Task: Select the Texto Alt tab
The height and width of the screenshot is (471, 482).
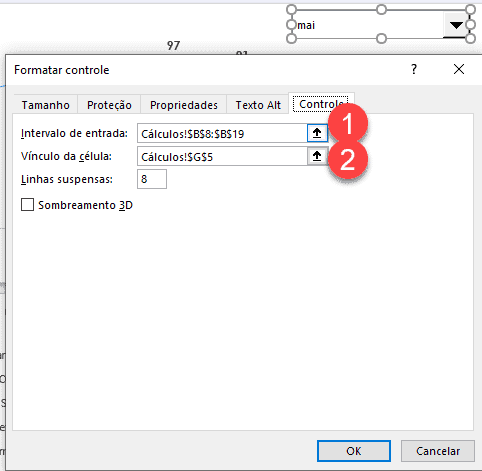Action: 258,105
